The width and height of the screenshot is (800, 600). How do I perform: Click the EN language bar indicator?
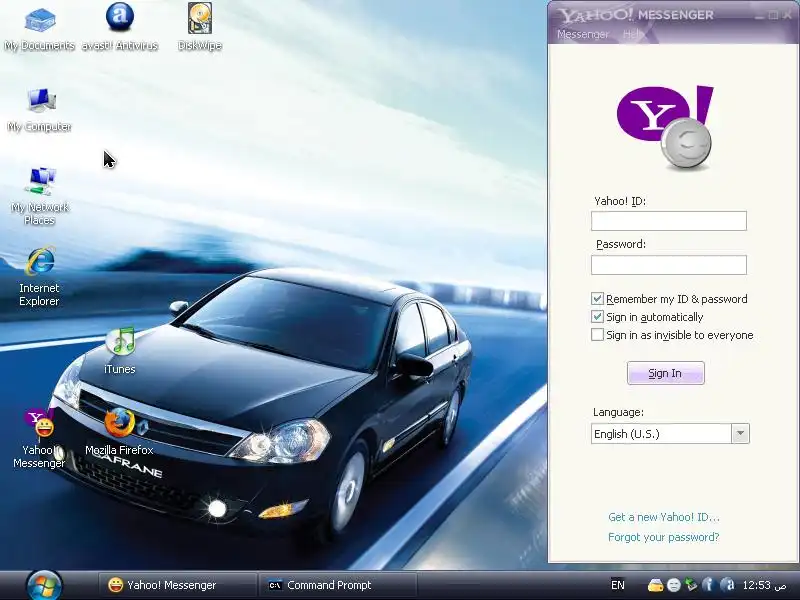click(617, 585)
